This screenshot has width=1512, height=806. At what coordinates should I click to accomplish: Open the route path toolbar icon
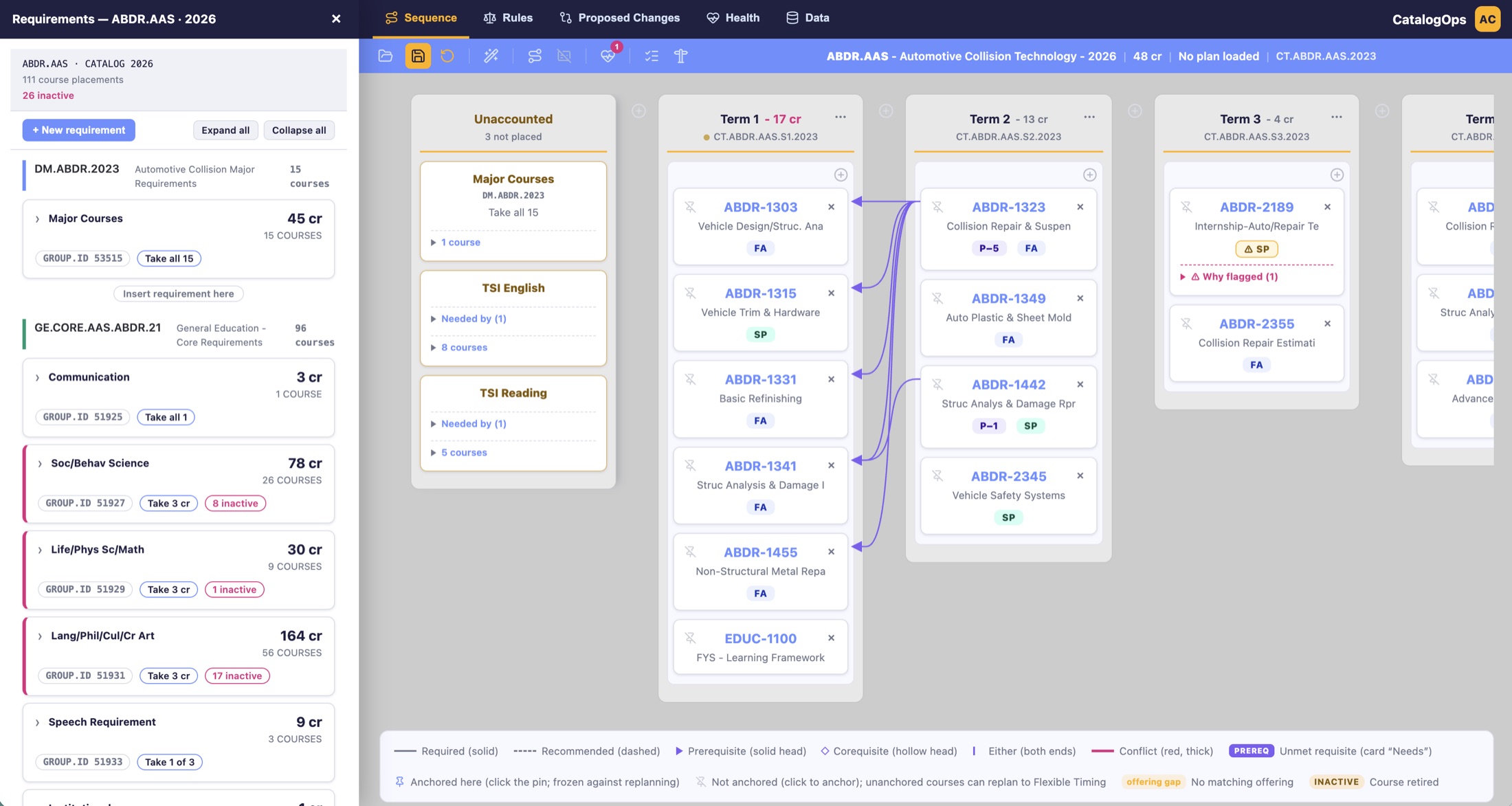(x=534, y=56)
